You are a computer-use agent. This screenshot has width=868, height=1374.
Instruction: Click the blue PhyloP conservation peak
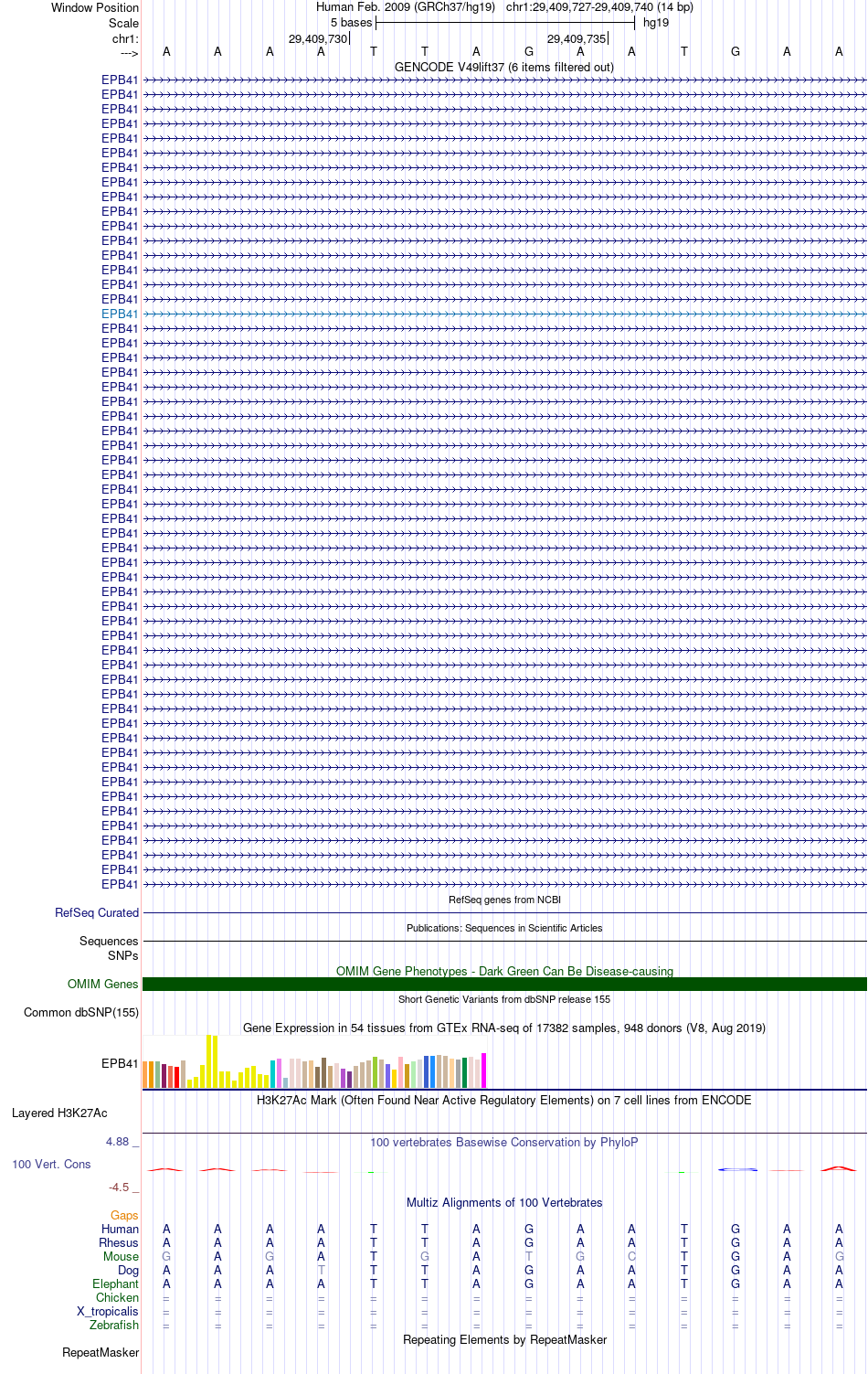click(x=736, y=1169)
